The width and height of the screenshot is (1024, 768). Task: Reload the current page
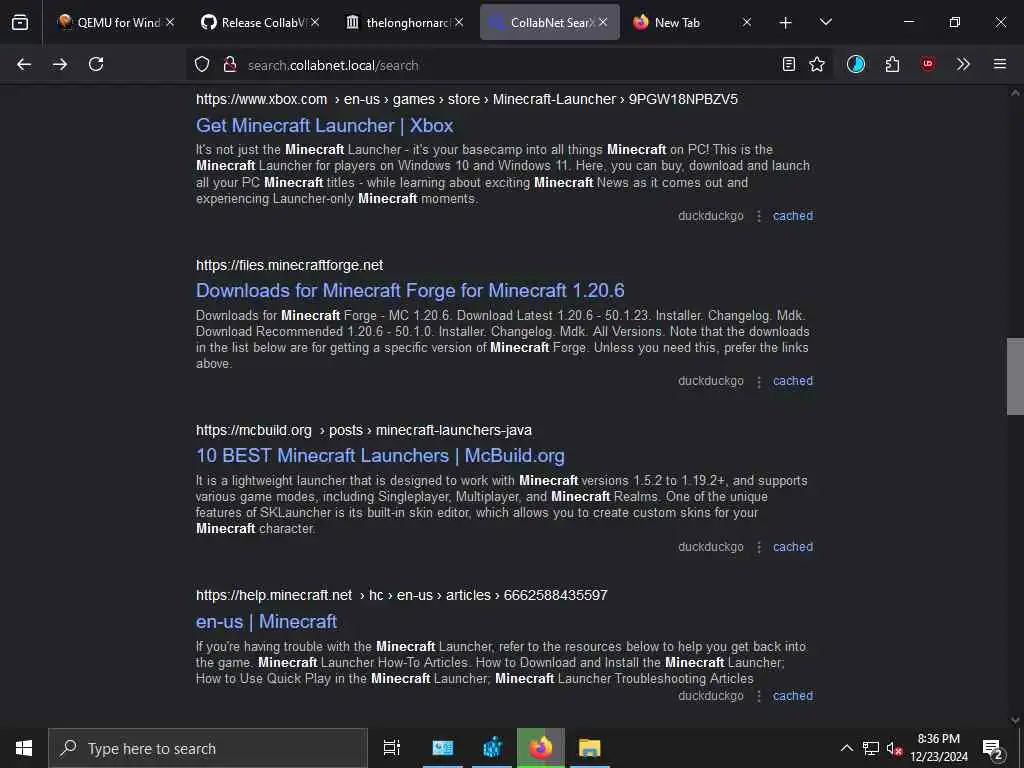tap(96, 64)
